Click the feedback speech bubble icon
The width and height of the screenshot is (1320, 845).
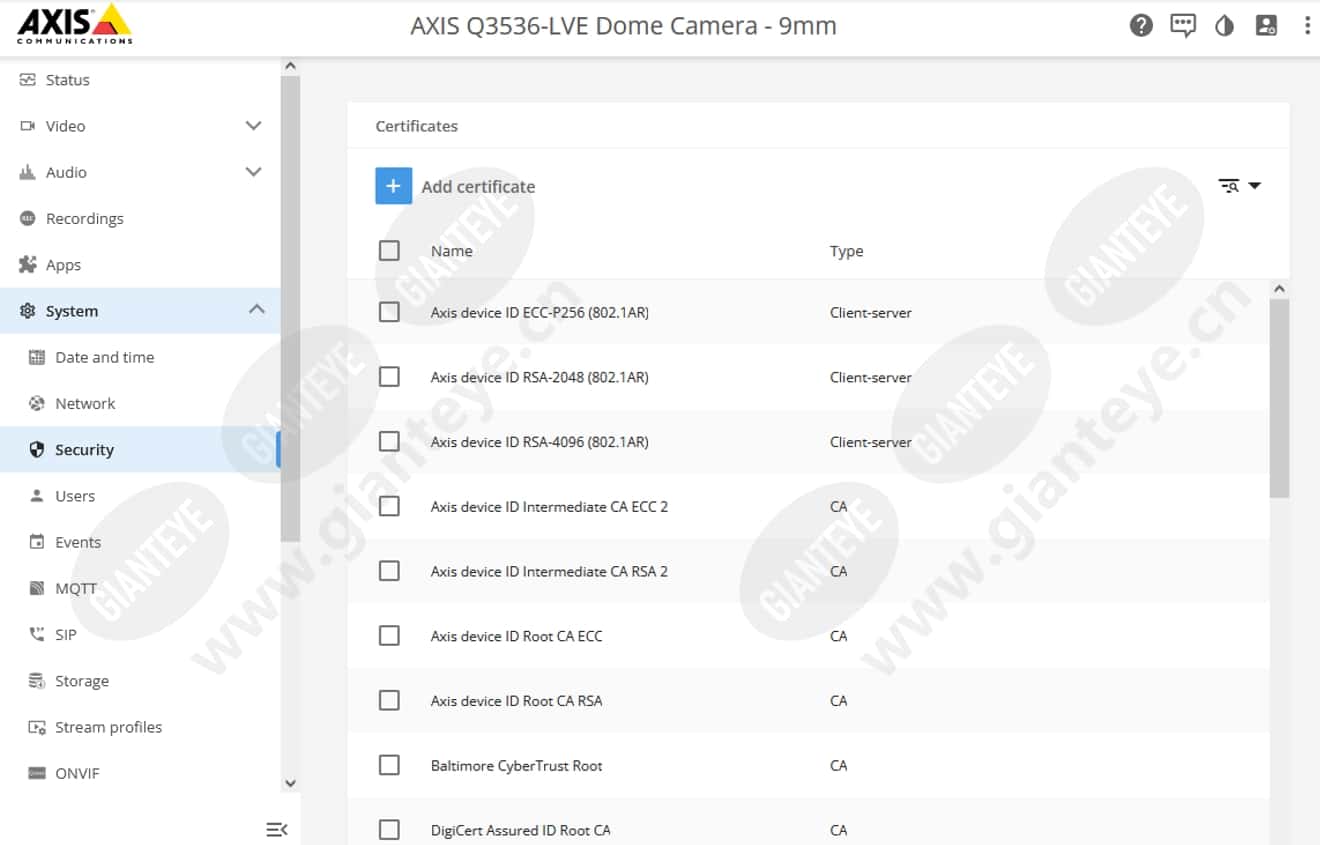point(1183,26)
